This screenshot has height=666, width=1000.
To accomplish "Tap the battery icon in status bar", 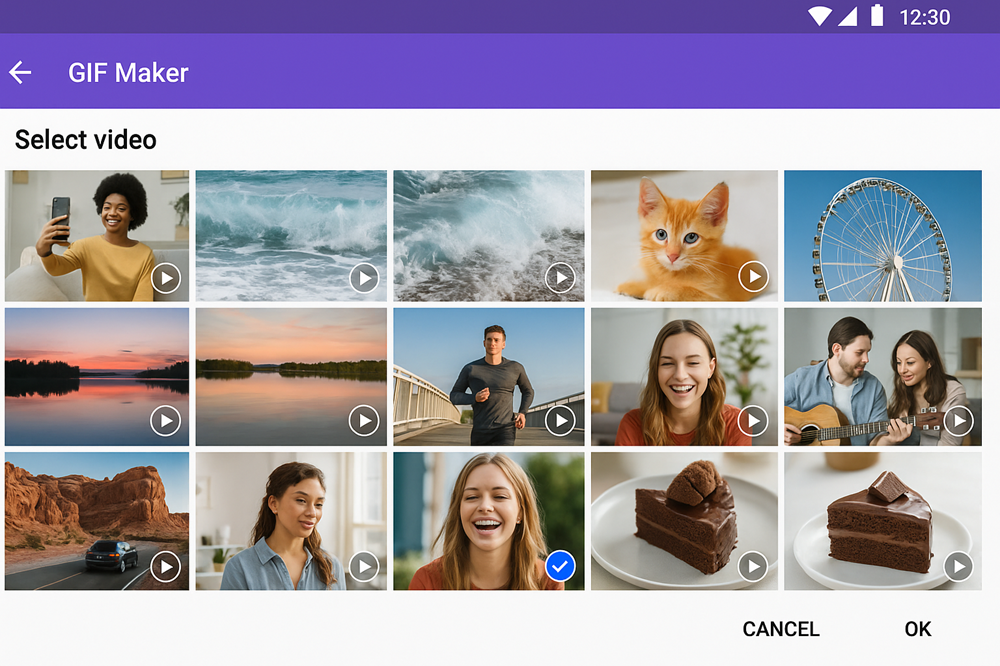I will tap(877, 16).
